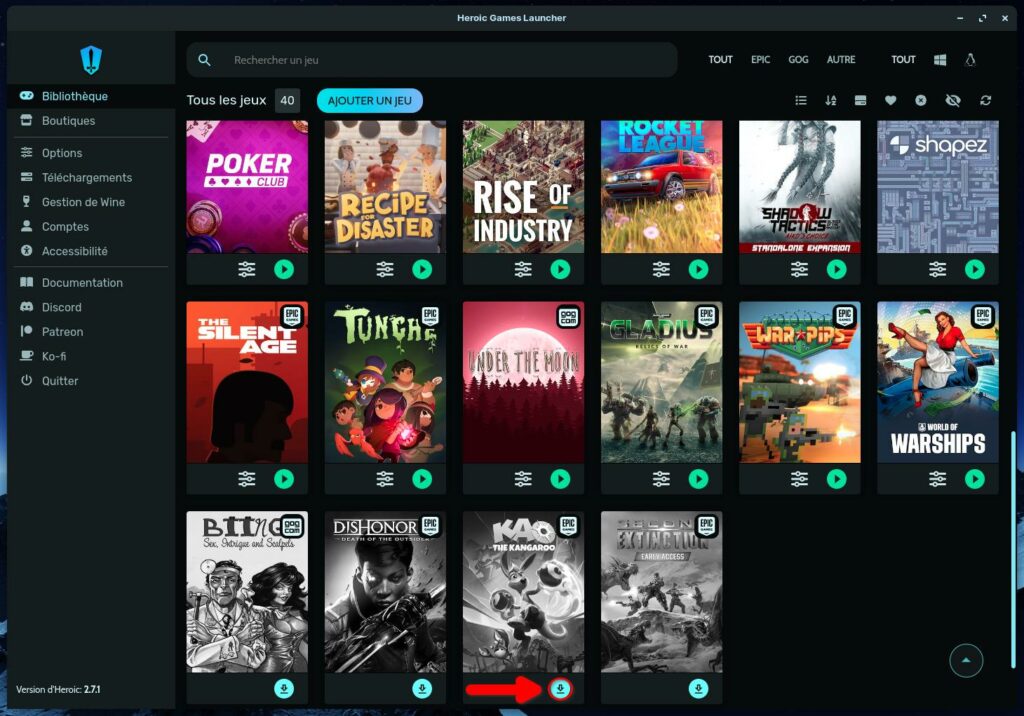Toggle installed-first sort icon
The height and width of the screenshot is (716, 1024).
[x=860, y=101]
